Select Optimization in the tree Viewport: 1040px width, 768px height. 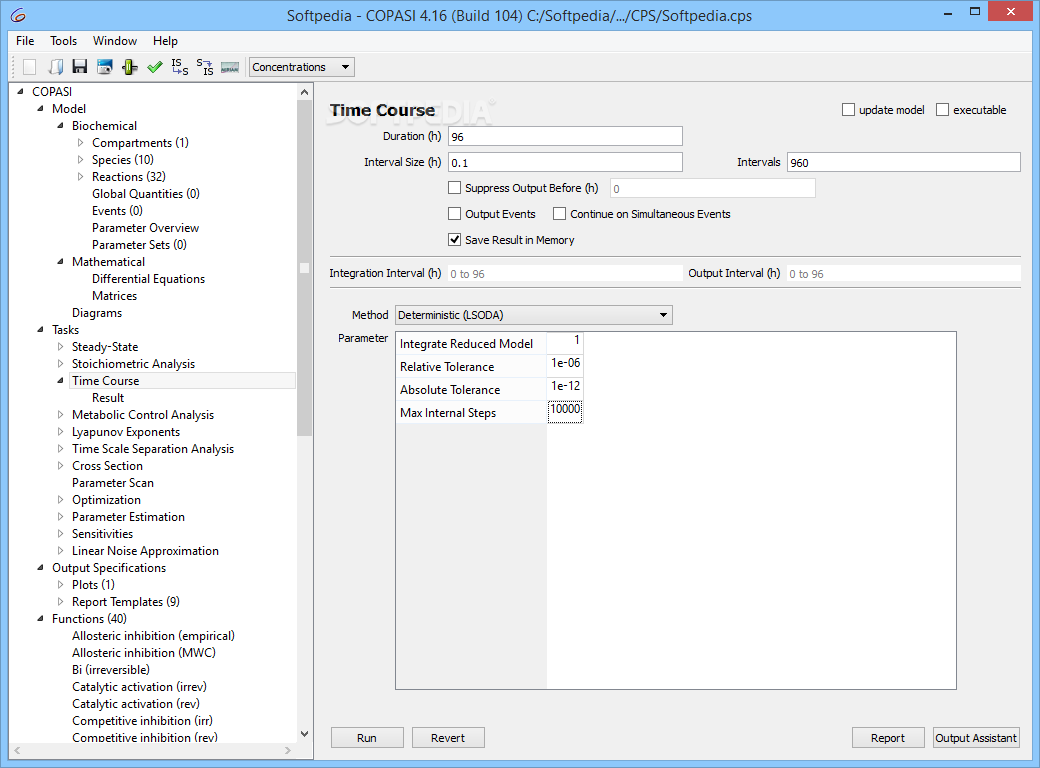(x=106, y=499)
